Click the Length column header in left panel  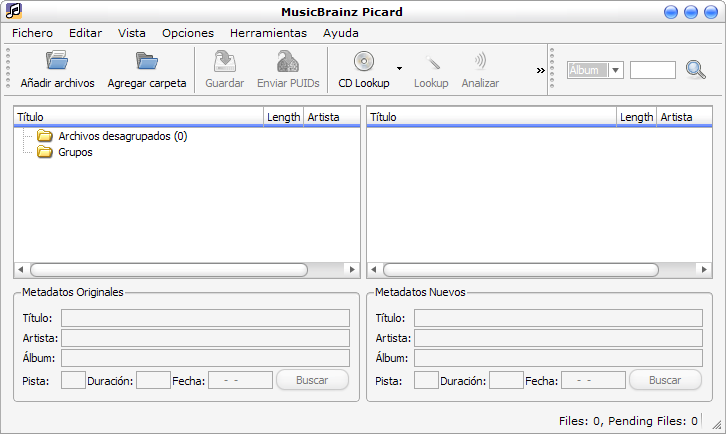[283, 117]
